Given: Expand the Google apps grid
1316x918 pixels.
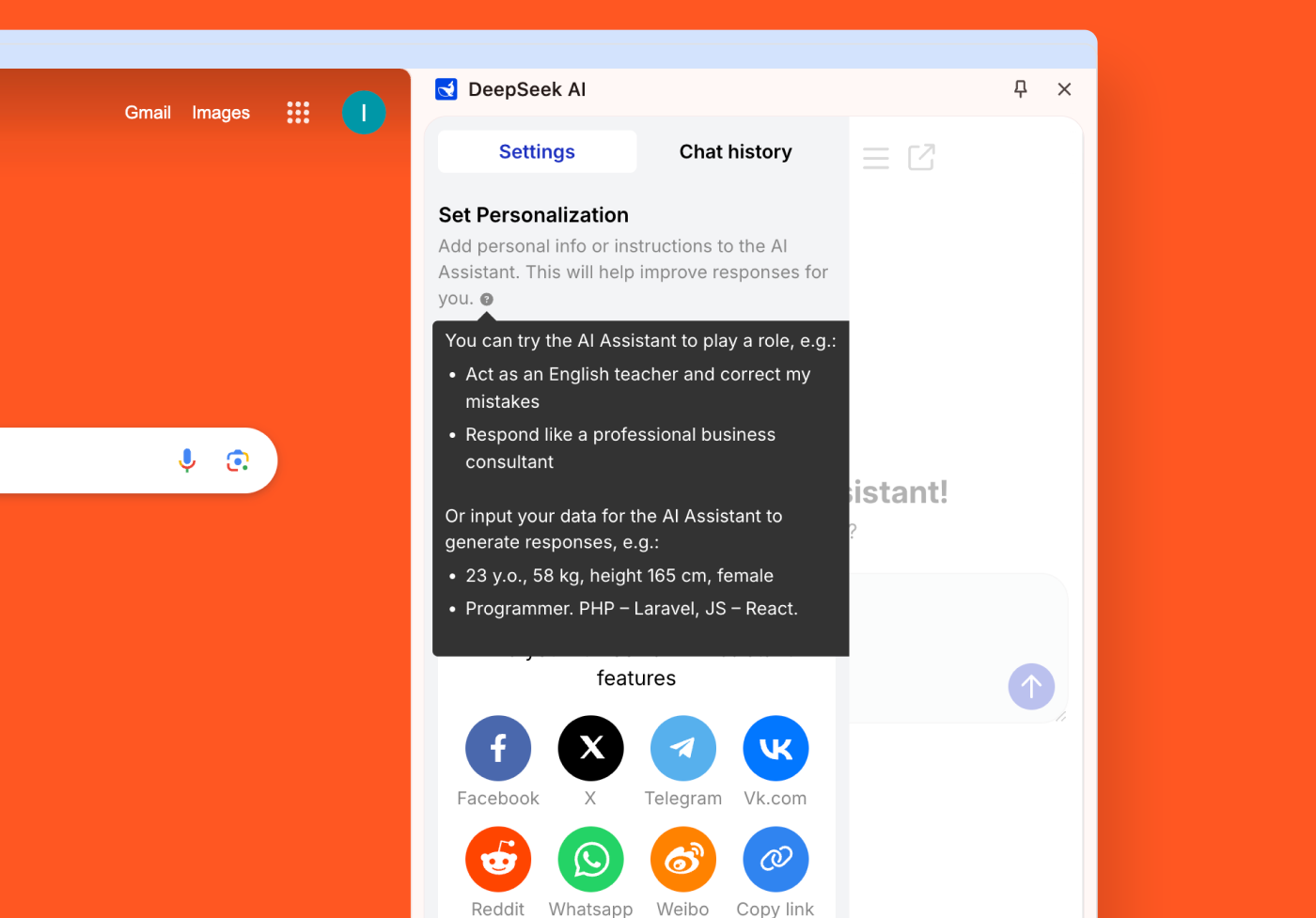Looking at the screenshot, I should [298, 113].
